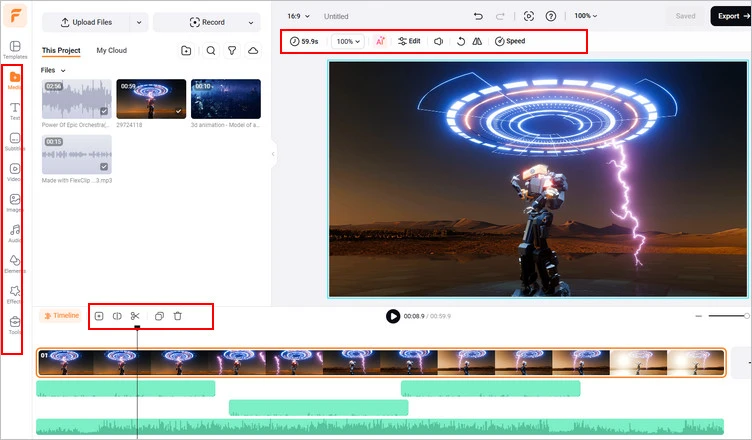The height and width of the screenshot is (440, 752).
Task: Select the bottom full-length audio waveform track
Action: [x=380, y=427]
